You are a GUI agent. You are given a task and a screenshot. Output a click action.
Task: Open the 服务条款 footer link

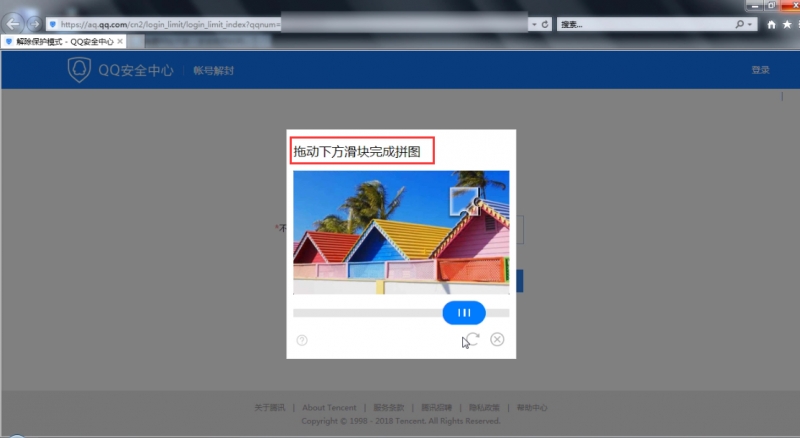tap(389, 407)
